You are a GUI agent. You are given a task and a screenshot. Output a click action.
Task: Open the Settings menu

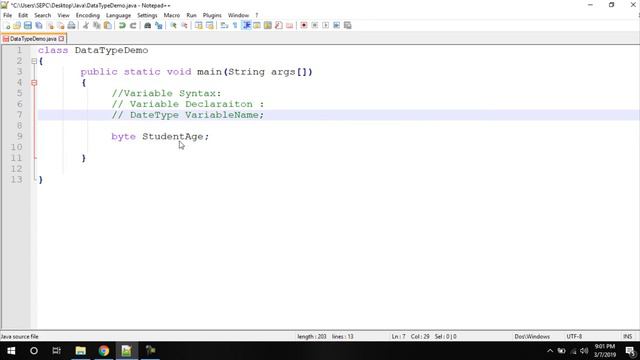point(147,15)
